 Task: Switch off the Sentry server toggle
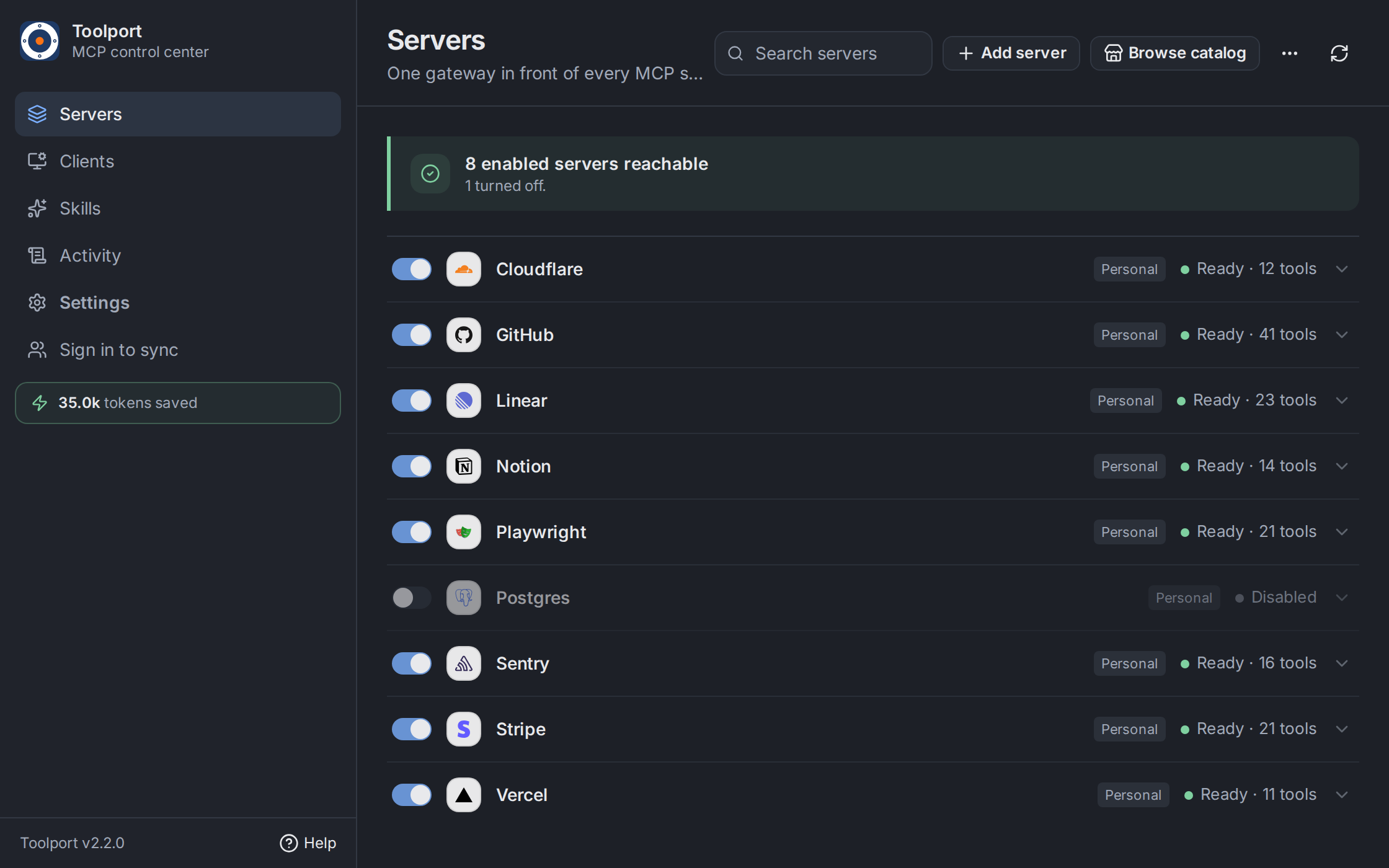412,663
